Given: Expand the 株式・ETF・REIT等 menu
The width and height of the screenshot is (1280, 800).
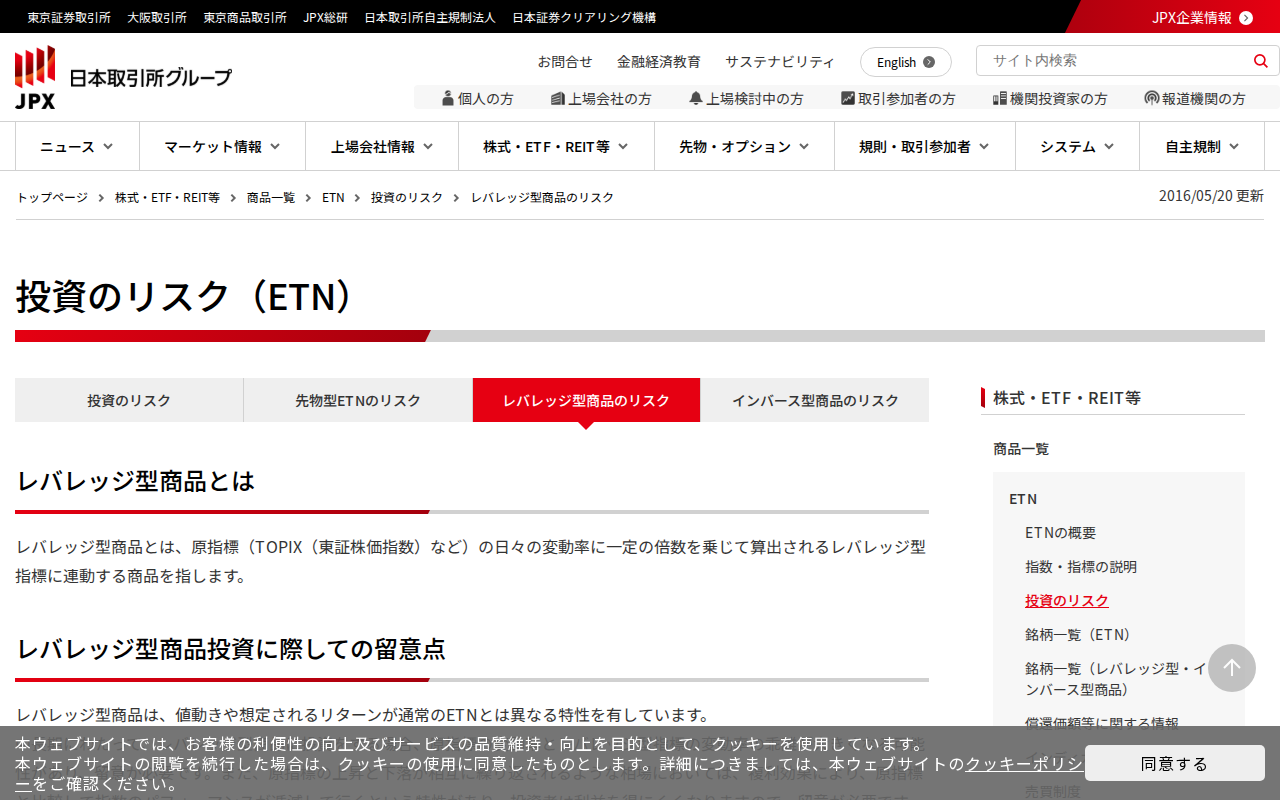Looking at the screenshot, I should [x=556, y=146].
